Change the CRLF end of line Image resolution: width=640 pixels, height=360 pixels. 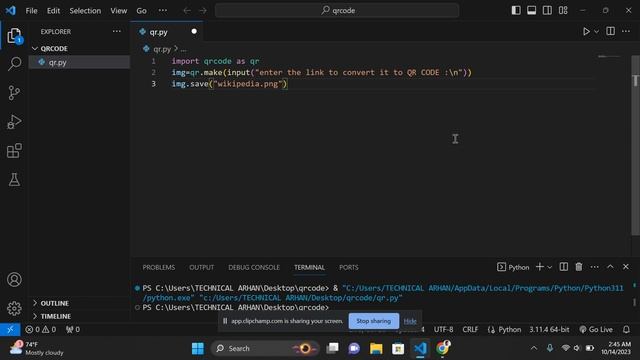coord(470,329)
